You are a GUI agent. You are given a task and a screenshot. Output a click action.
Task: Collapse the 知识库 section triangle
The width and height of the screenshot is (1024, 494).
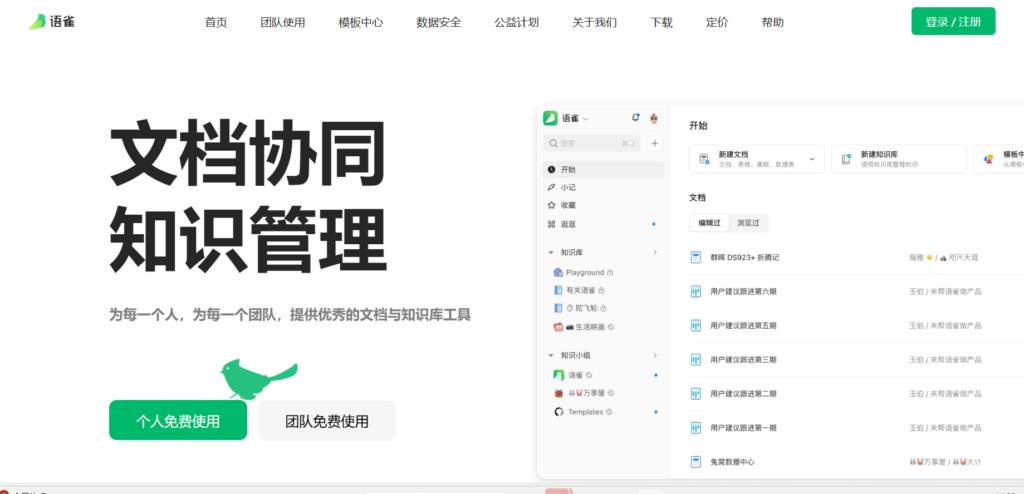[x=551, y=253]
